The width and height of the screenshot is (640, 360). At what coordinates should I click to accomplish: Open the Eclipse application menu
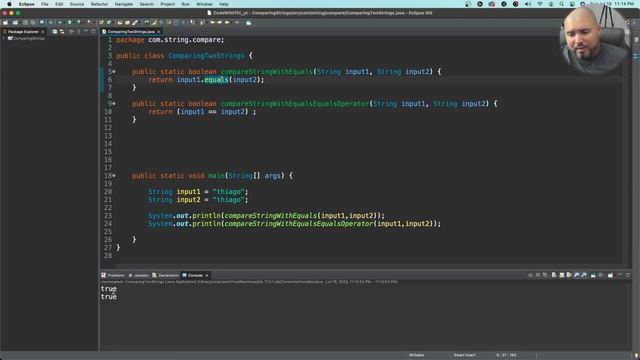[x=27, y=4]
